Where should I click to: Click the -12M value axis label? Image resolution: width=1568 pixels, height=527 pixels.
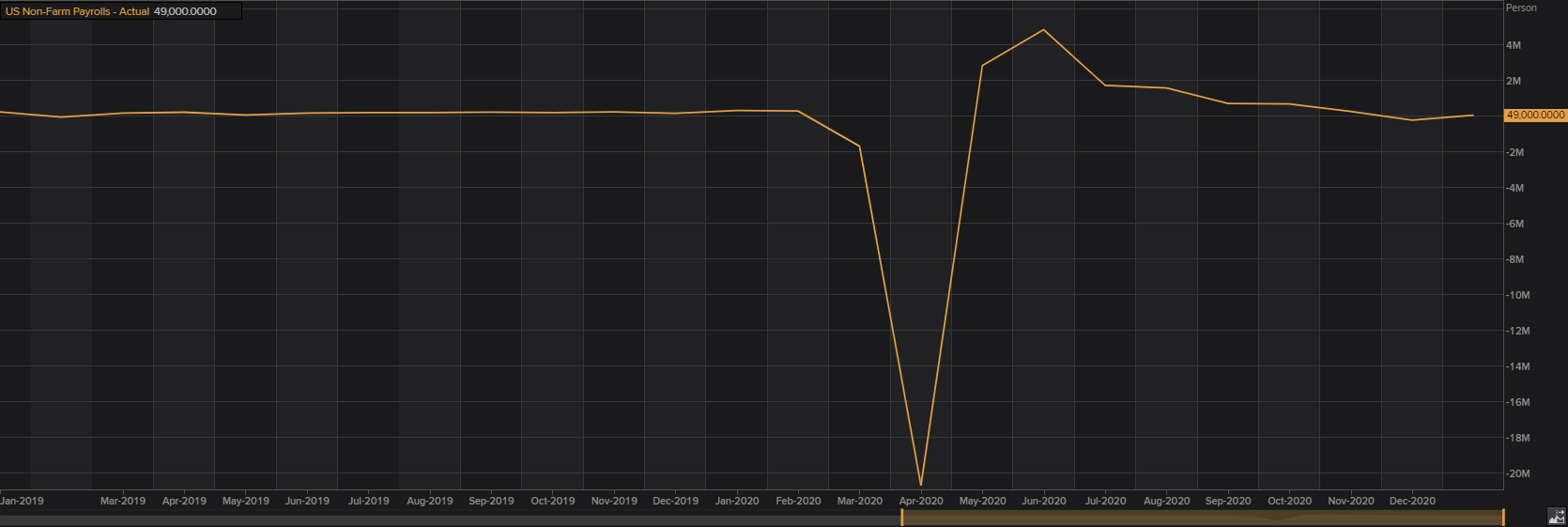tap(1518, 331)
